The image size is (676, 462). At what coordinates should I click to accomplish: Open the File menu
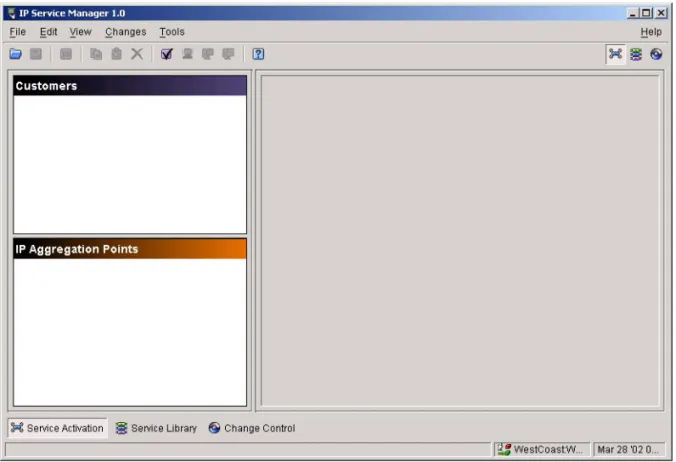click(18, 32)
